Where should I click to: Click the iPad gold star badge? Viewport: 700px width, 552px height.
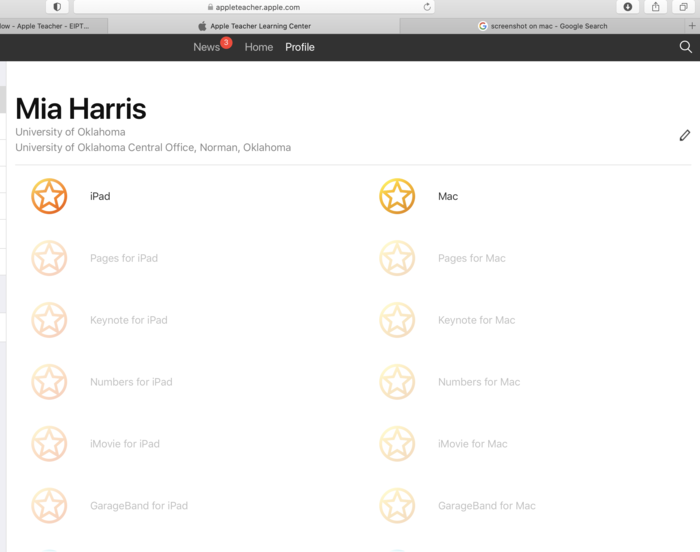click(49, 196)
